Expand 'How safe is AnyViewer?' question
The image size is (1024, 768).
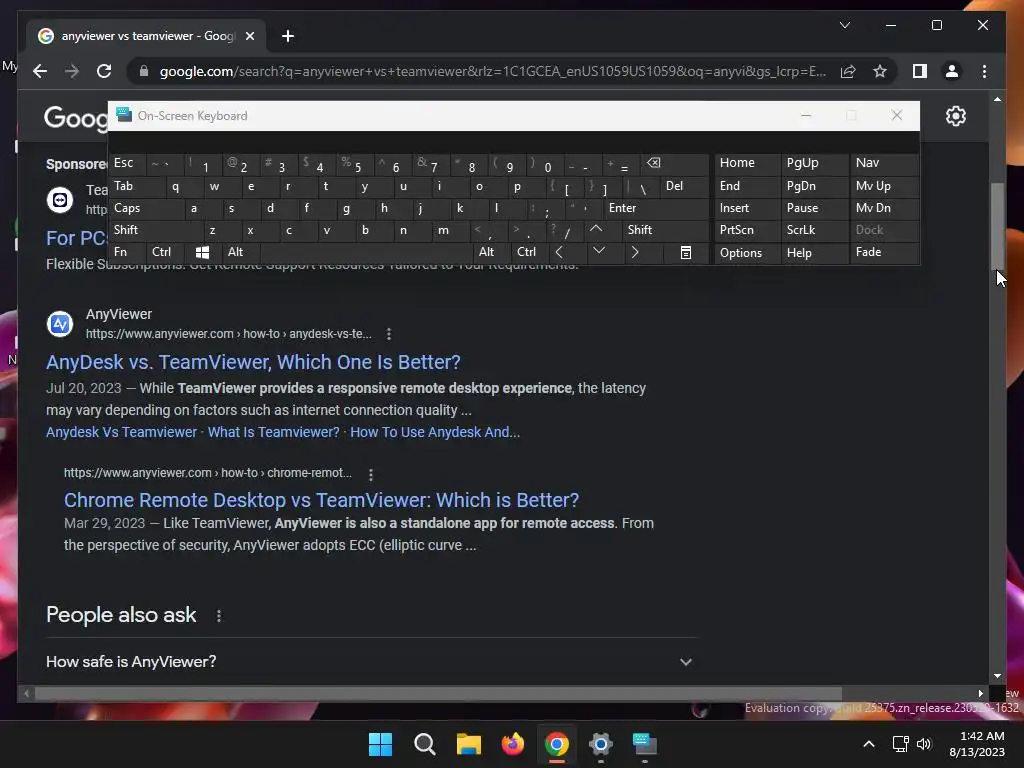pos(371,662)
